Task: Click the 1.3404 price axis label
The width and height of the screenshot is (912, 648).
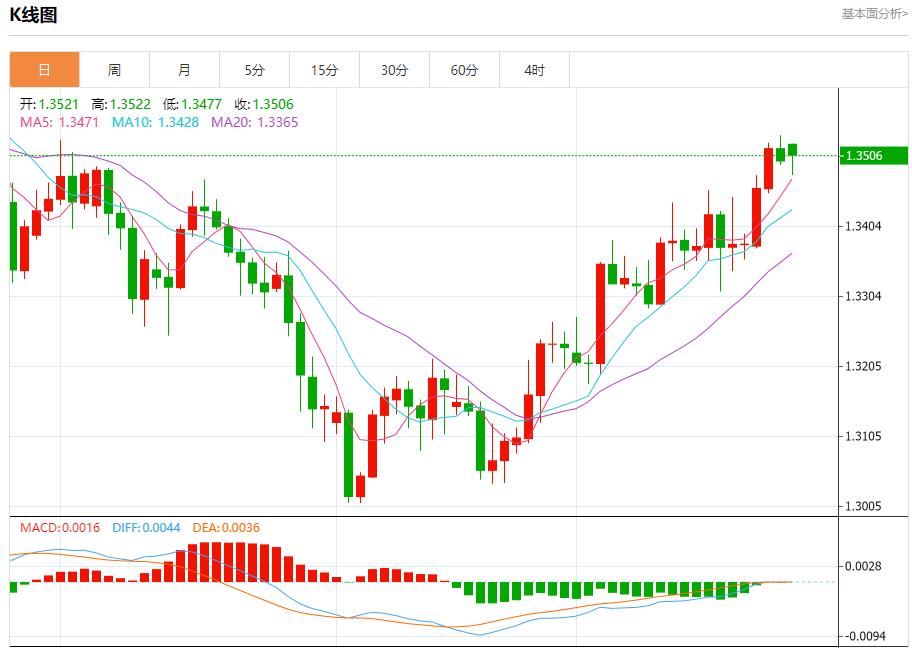Action: (863, 226)
